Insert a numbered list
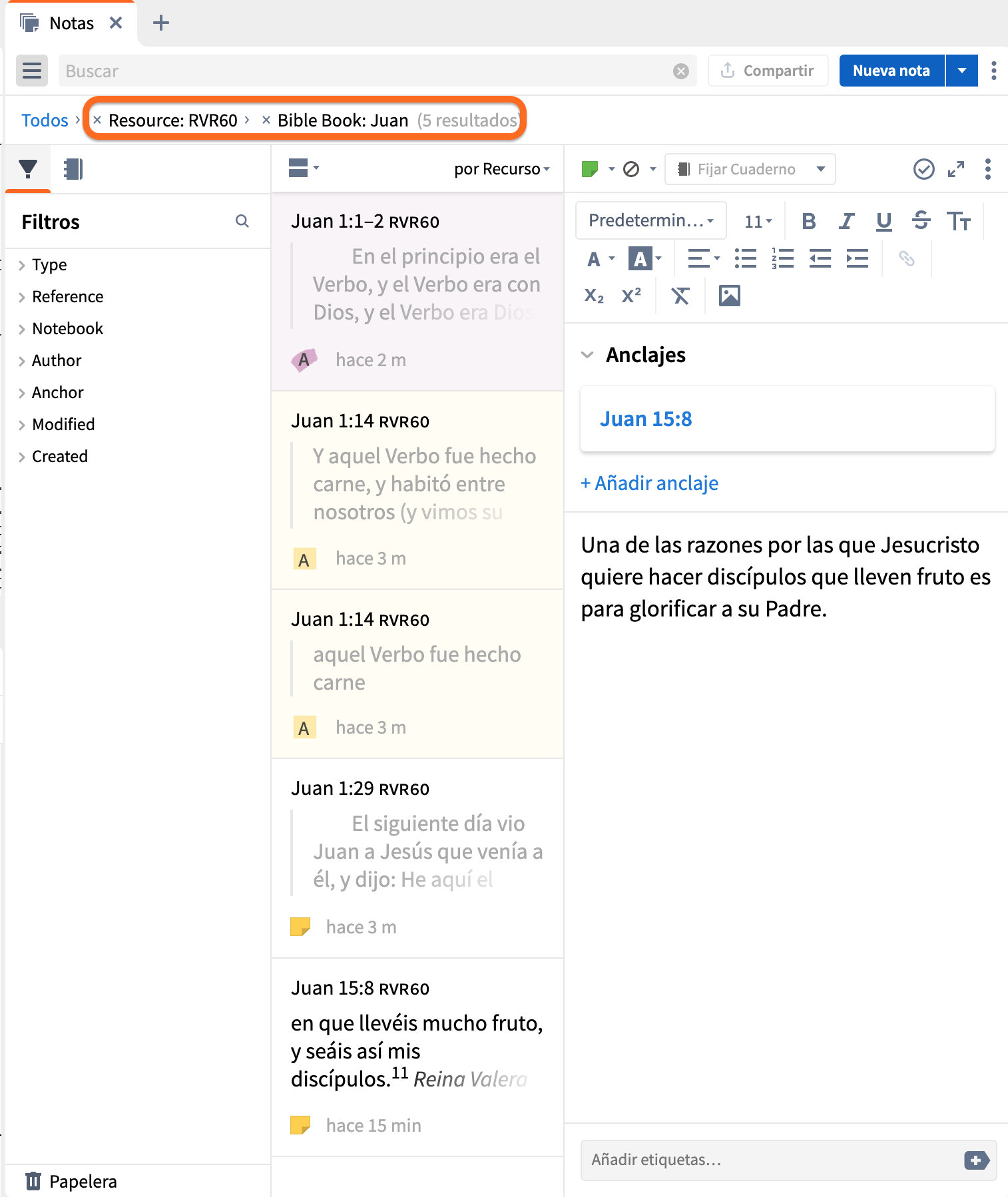 click(x=782, y=258)
